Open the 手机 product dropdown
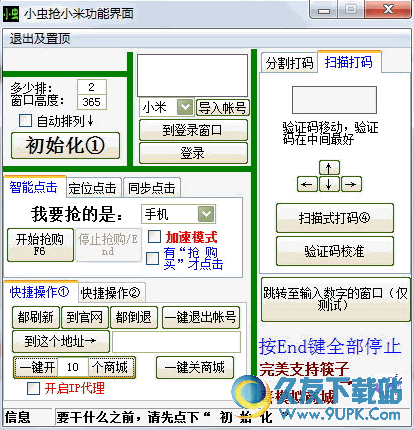The height and width of the screenshot is (430, 414). coord(206,214)
